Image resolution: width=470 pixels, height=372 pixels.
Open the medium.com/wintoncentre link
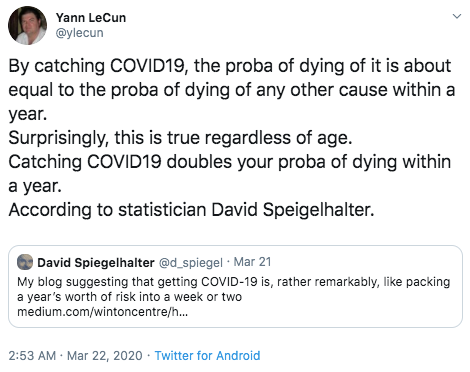[x=102, y=312]
